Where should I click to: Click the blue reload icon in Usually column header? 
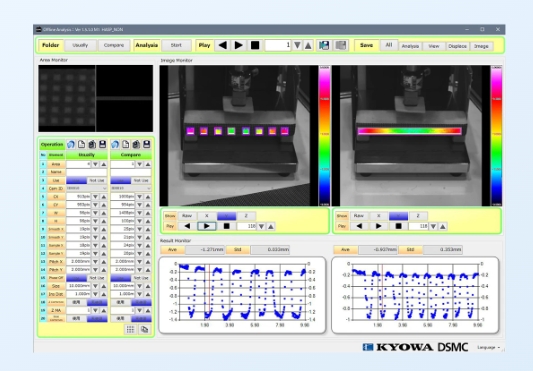click(71, 145)
